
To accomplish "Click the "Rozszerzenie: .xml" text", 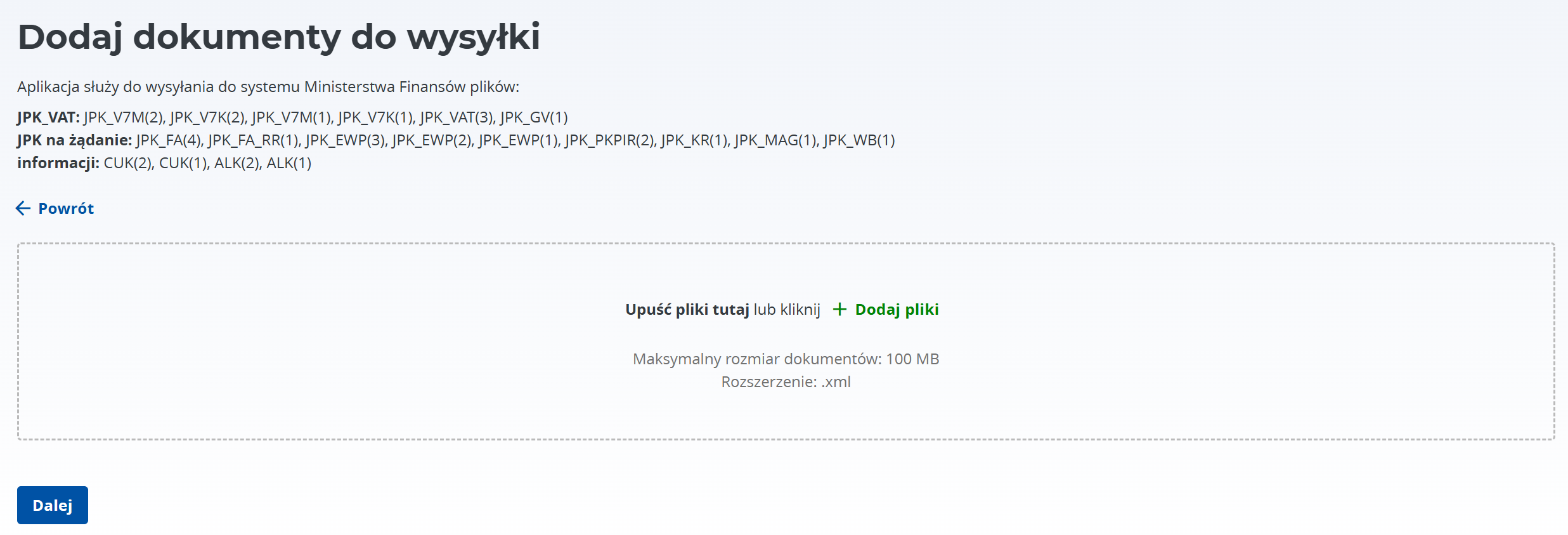I will [786, 381].
